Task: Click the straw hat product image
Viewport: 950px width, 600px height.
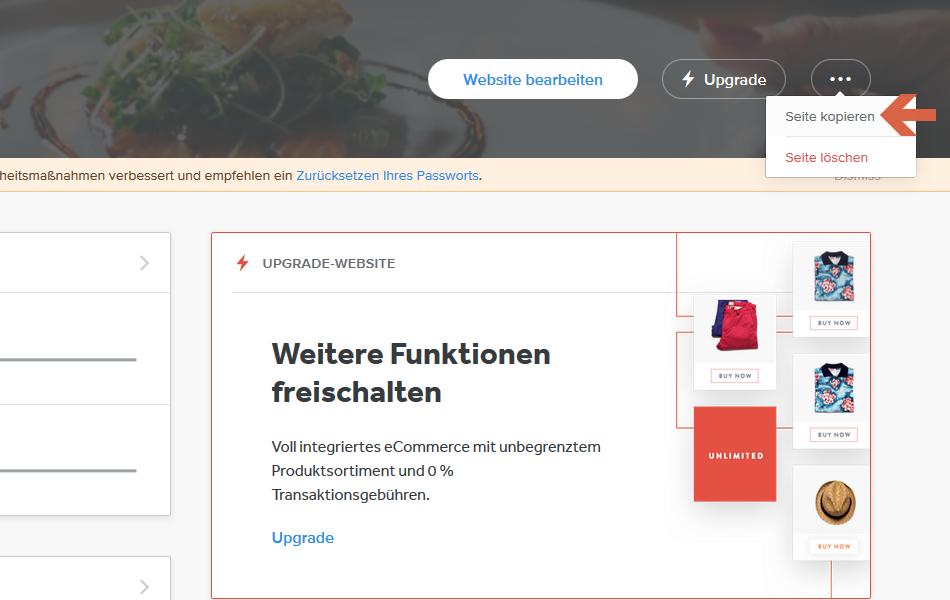Action: click(835, 502)
